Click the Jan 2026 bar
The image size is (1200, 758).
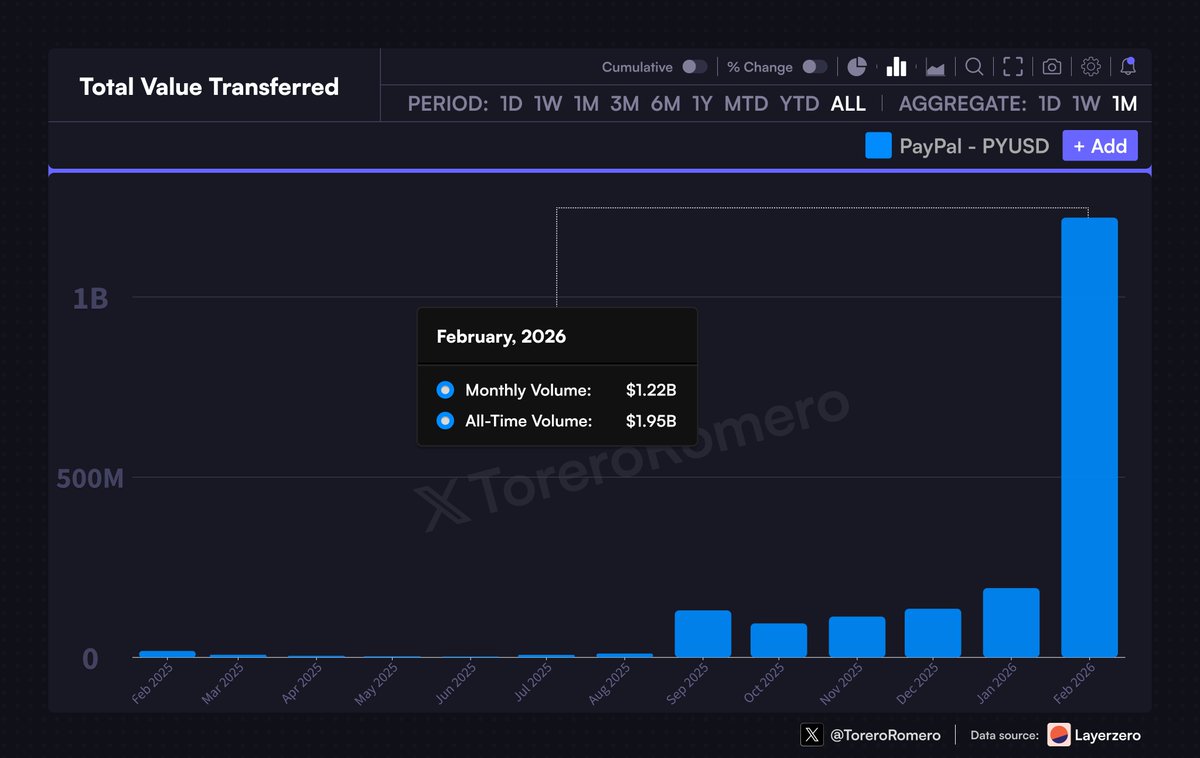[1011, 622]
